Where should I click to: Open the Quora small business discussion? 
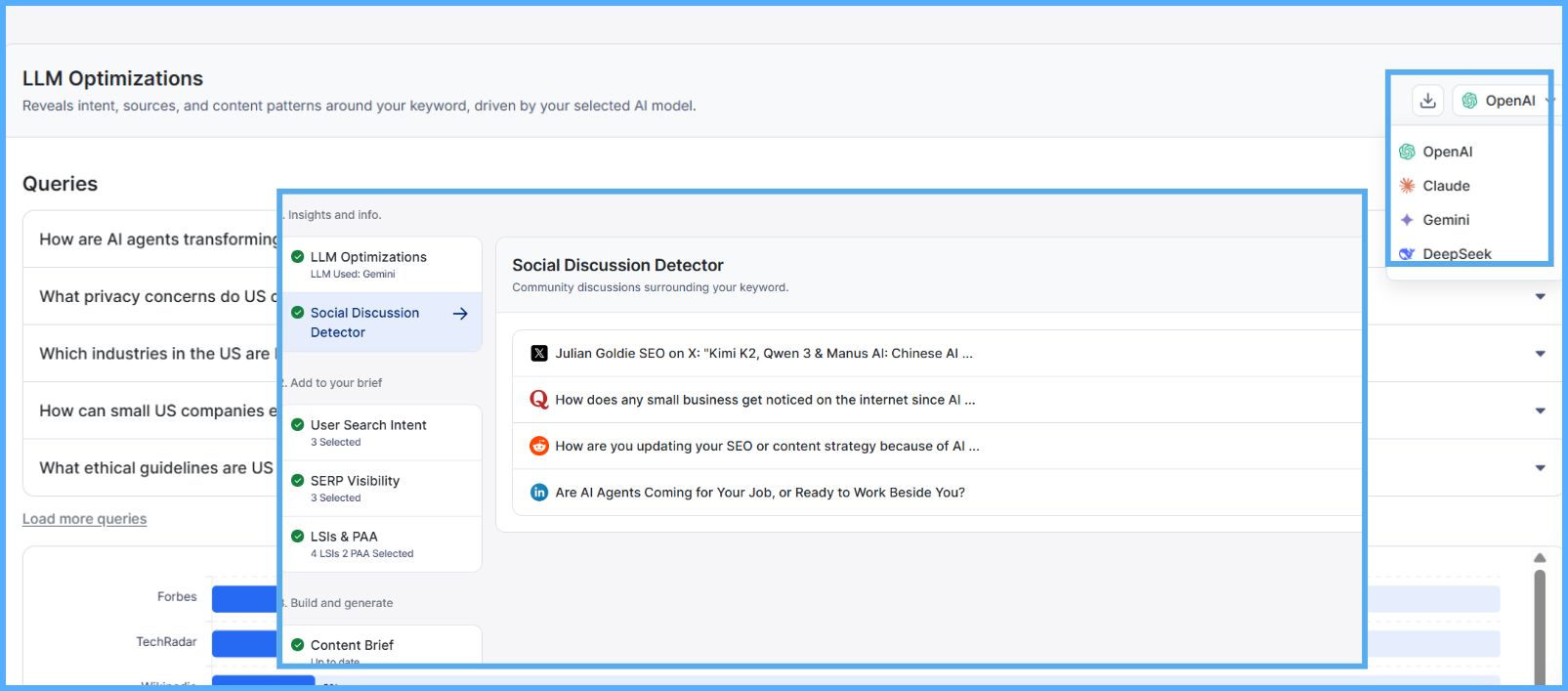[x=937, y=400]
